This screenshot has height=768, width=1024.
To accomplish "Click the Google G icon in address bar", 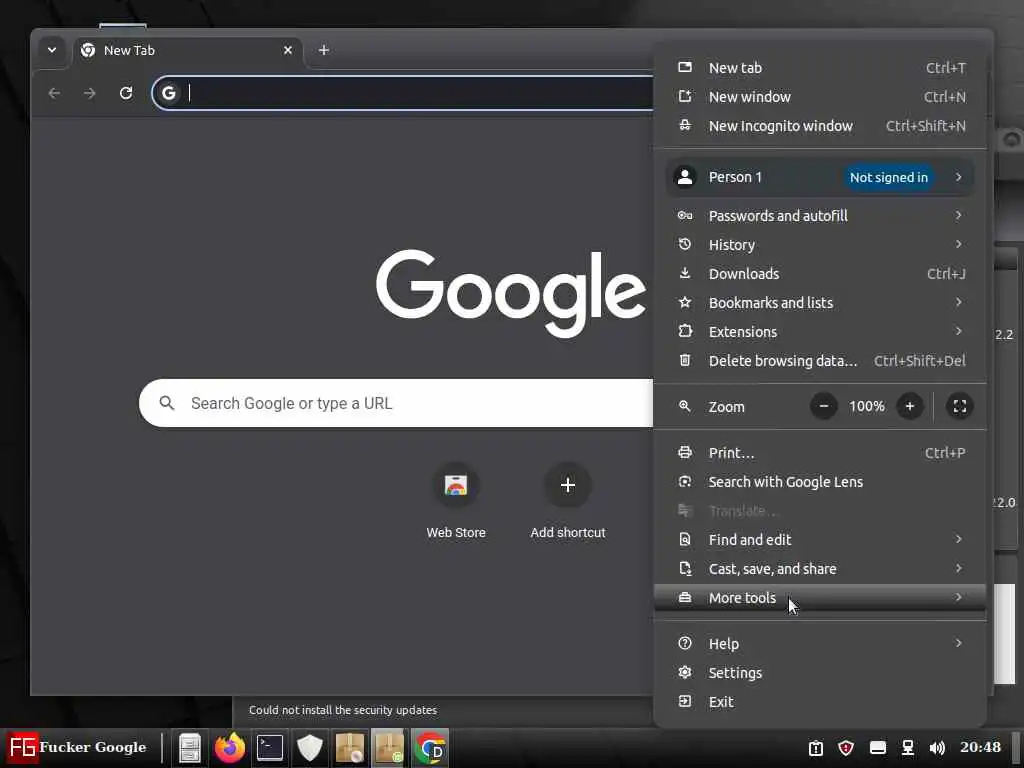I will click(x=168, y=93).
